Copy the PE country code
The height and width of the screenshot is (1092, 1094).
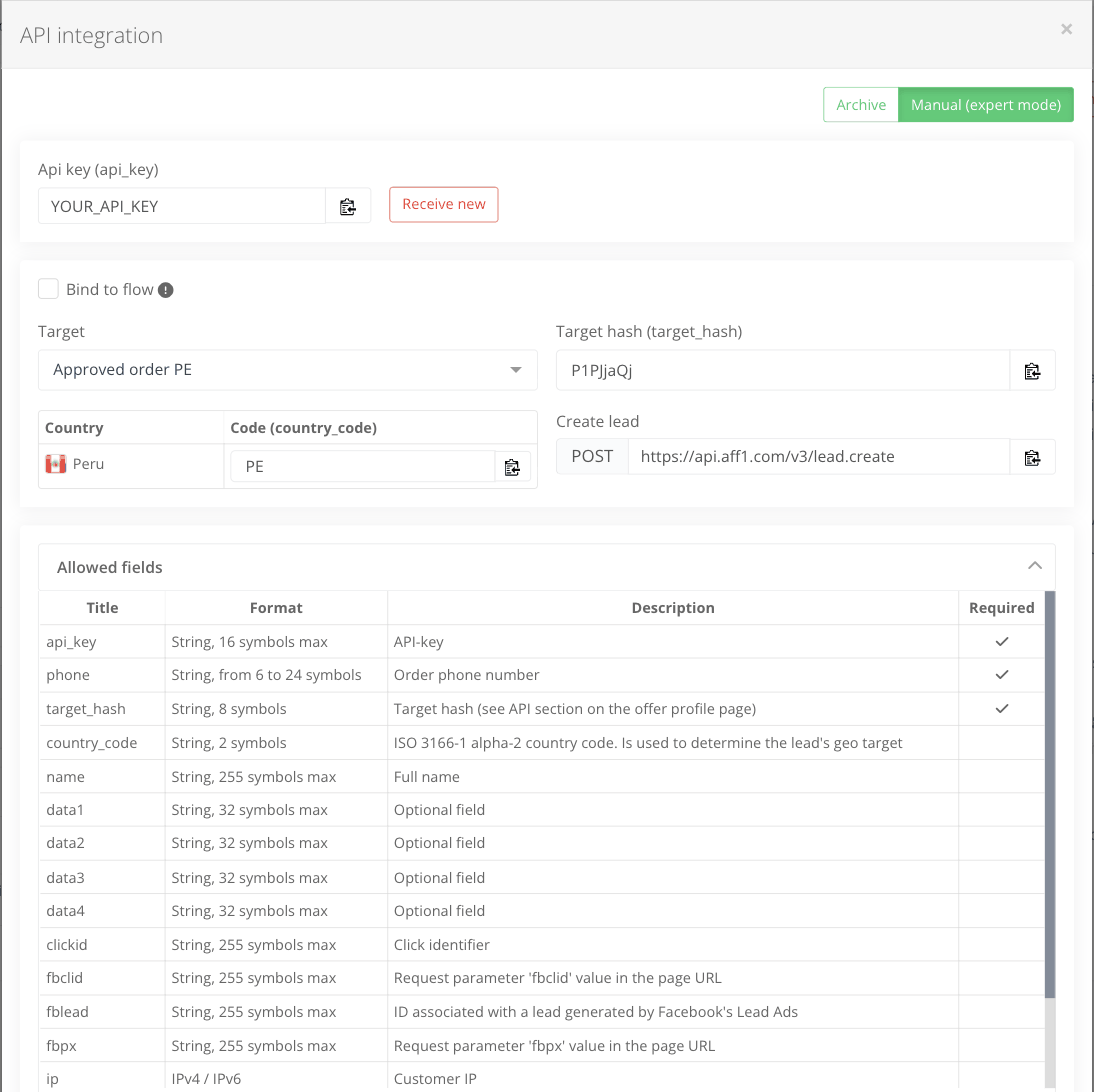click(x=512, y=467)
